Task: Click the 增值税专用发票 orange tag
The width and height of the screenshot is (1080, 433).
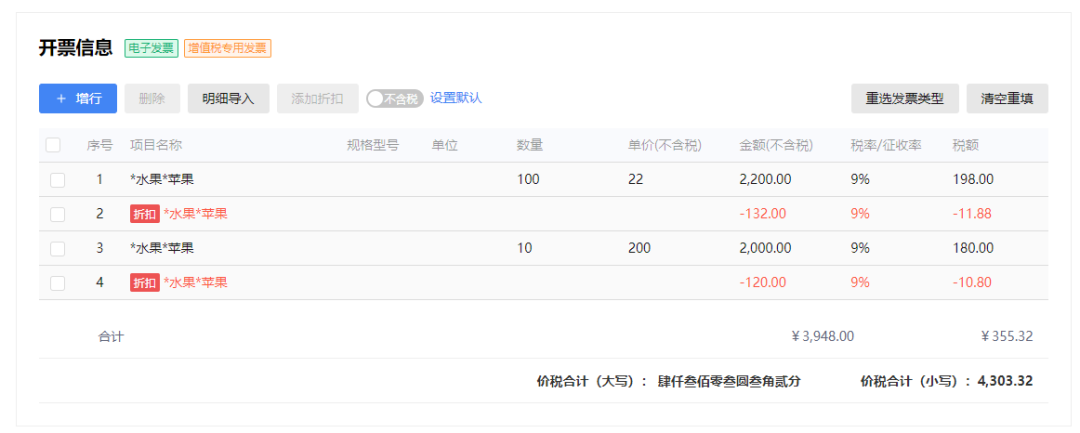Action: tap(228, 48)
